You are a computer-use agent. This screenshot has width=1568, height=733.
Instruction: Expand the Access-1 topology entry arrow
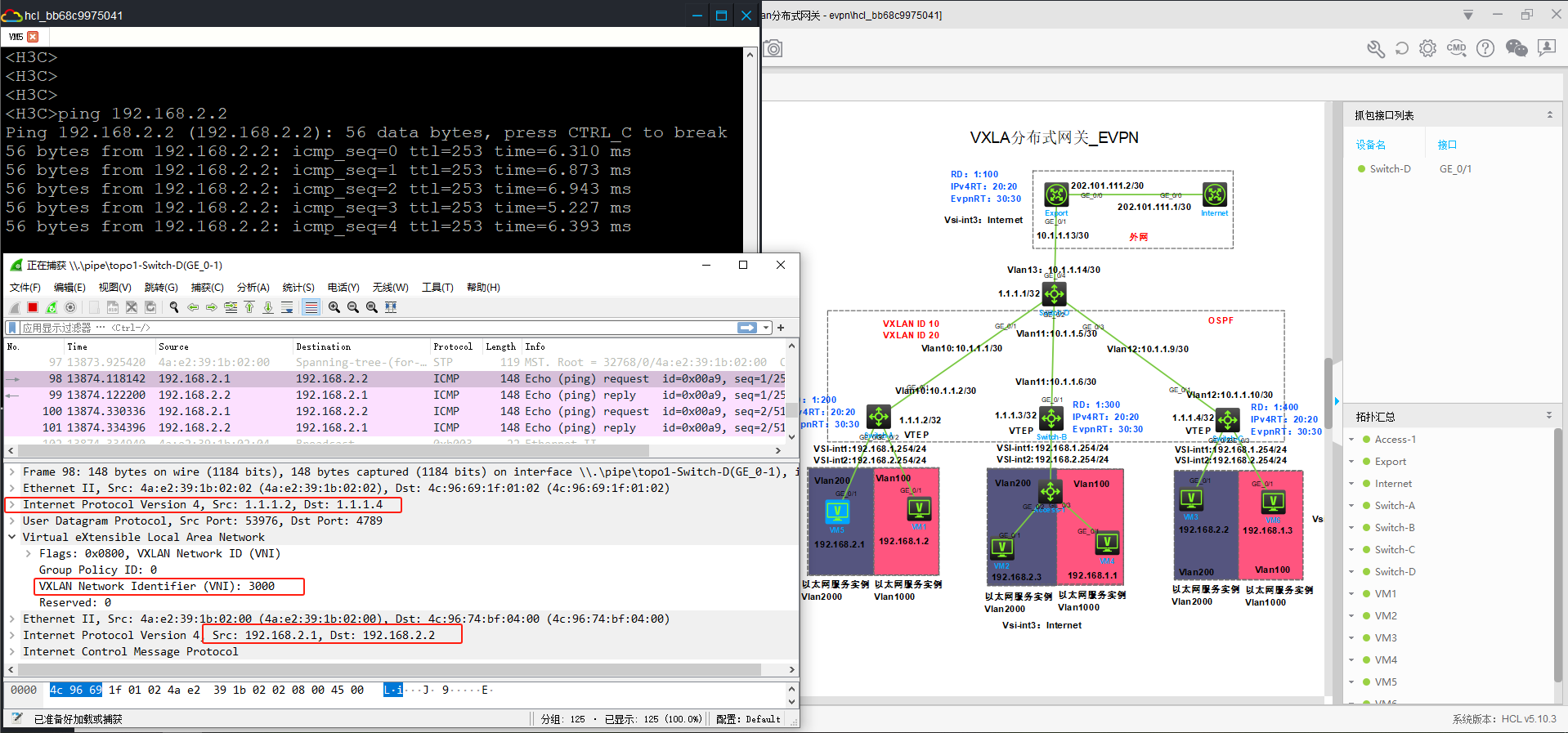tap(1351, 440)
